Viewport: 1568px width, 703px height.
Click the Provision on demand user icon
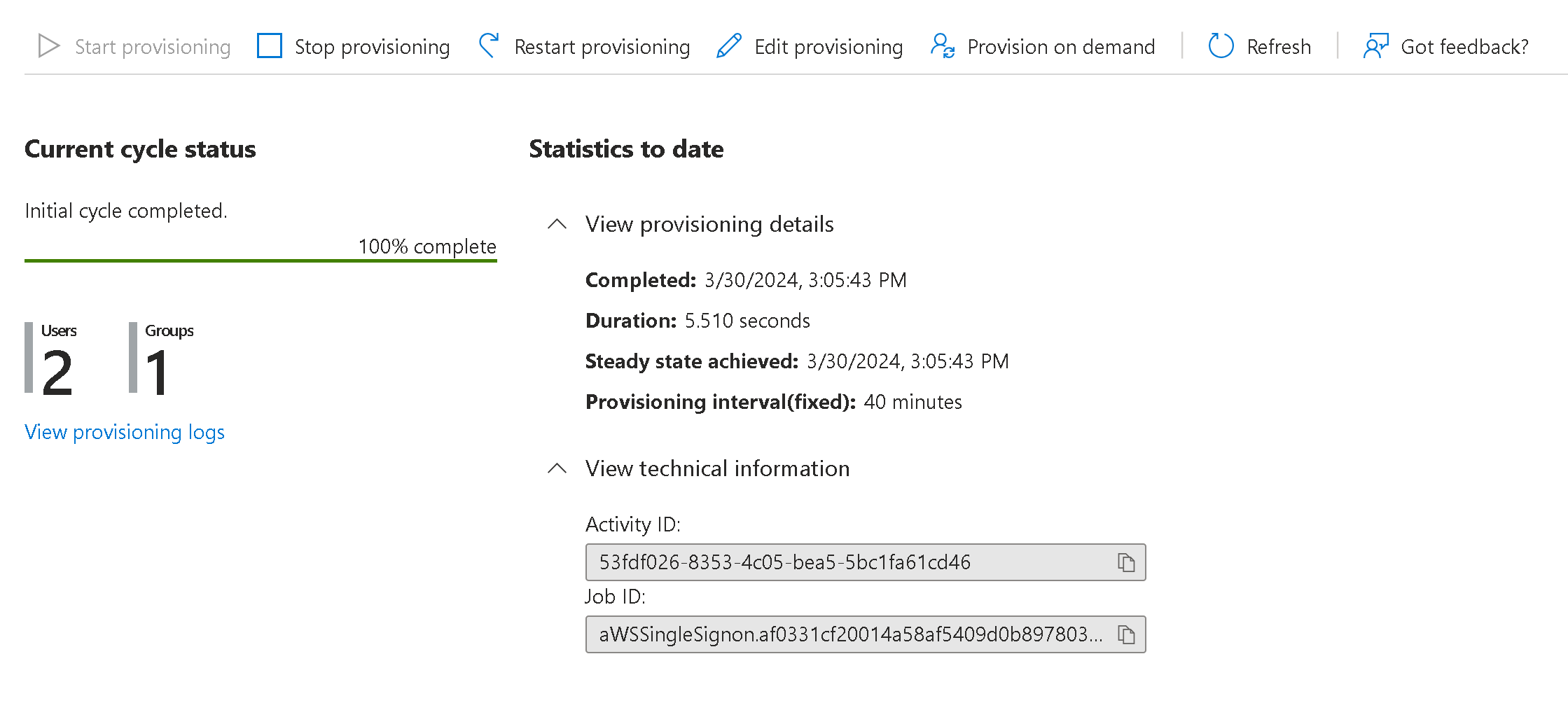pyautogui.click(x=943, y=46)
